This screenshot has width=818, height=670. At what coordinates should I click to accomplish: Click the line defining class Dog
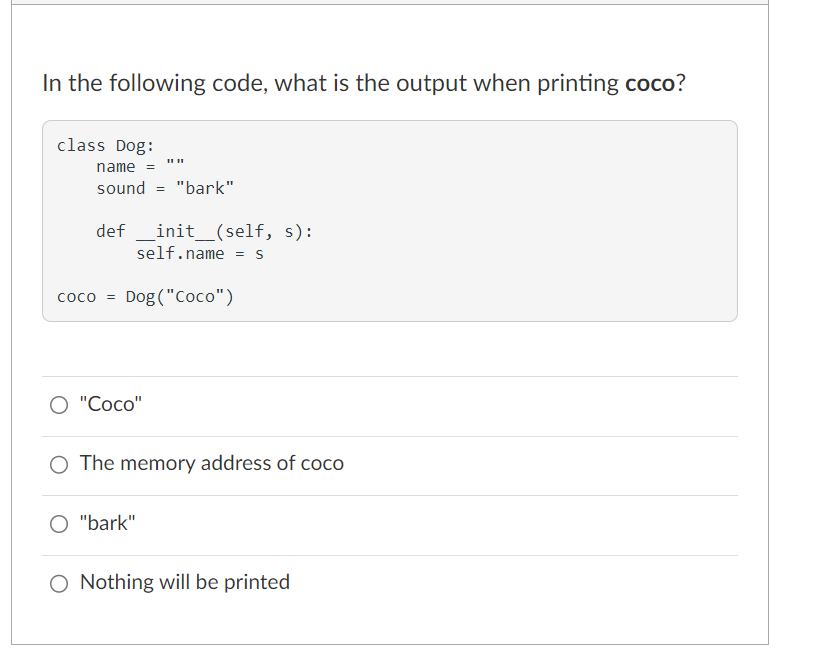click(104, 145)
